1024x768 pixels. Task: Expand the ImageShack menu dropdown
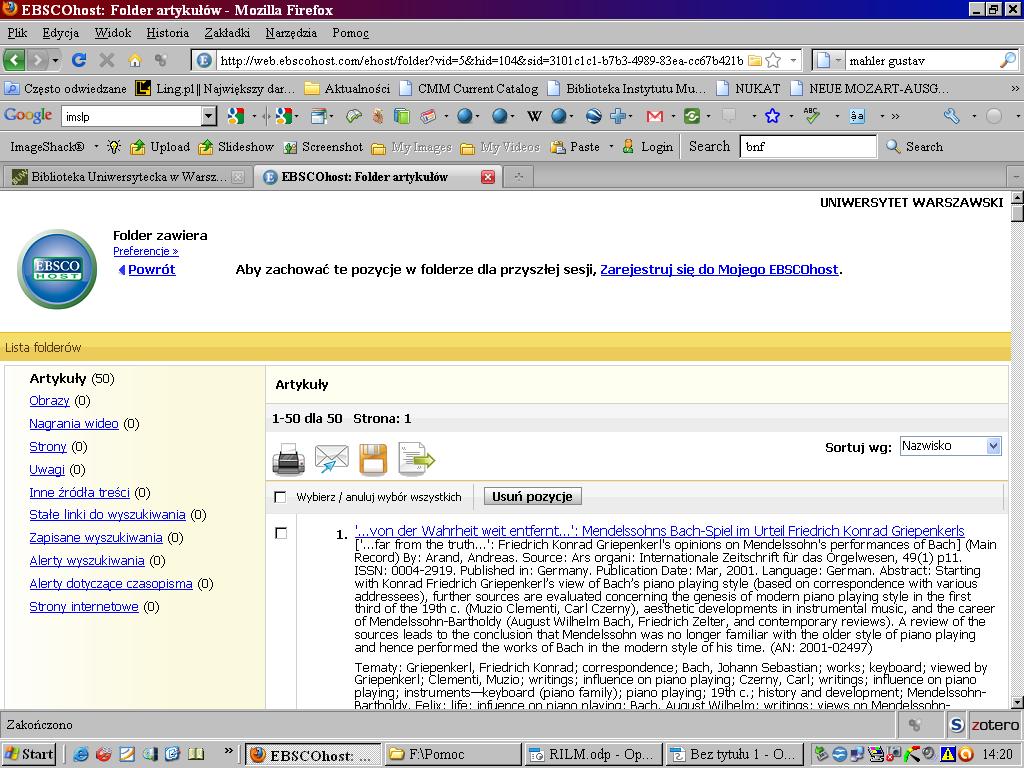click(96, 147)
